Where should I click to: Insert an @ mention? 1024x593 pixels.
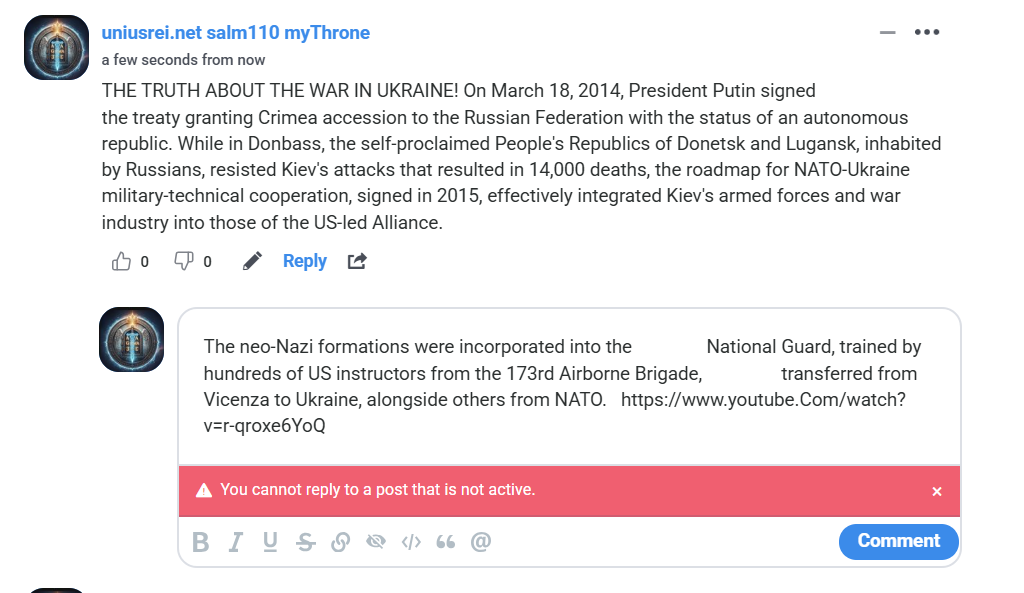pos(481,542)
